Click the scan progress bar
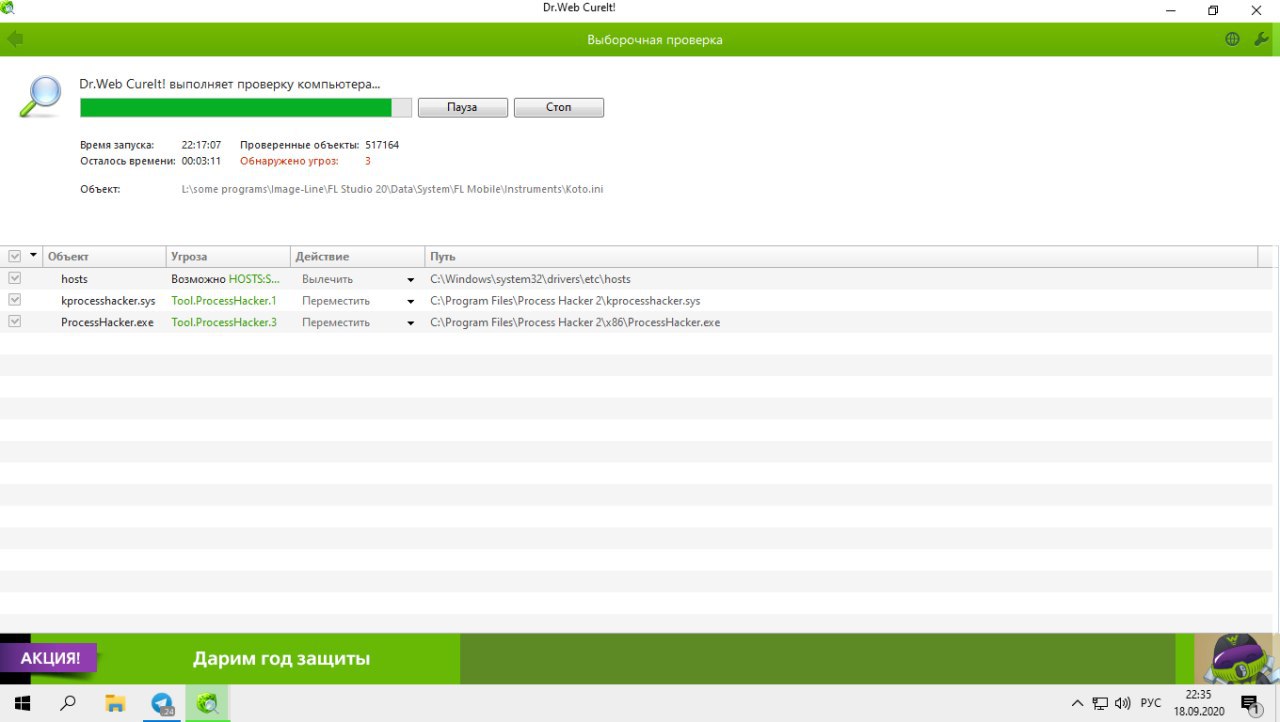Screen dimensions: 1280x722 pos(245,108)
